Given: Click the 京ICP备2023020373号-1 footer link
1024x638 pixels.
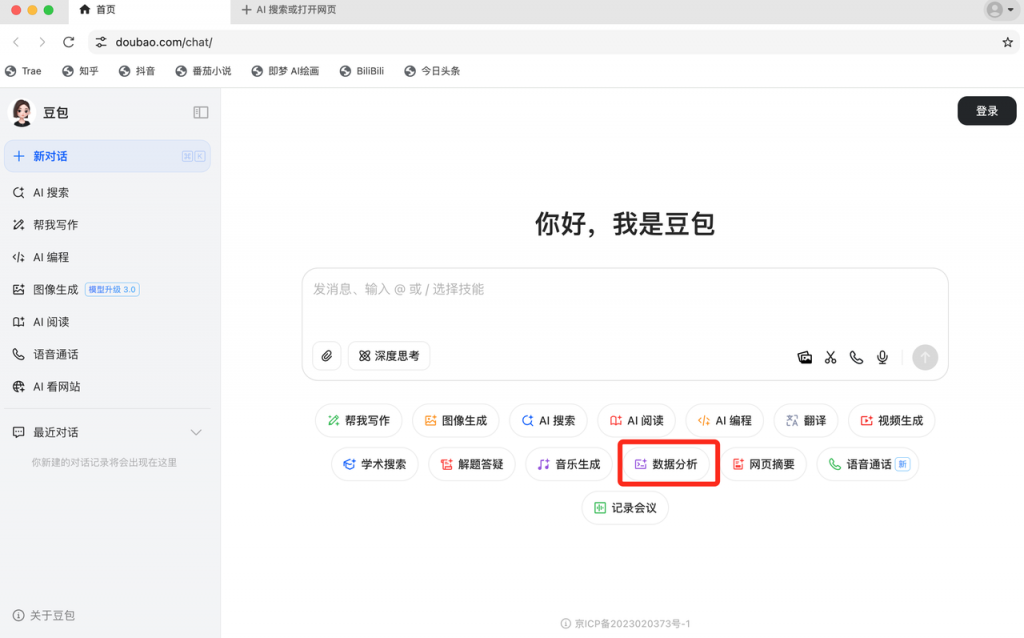Looking at the screenshot, I should tap(626, 624).
